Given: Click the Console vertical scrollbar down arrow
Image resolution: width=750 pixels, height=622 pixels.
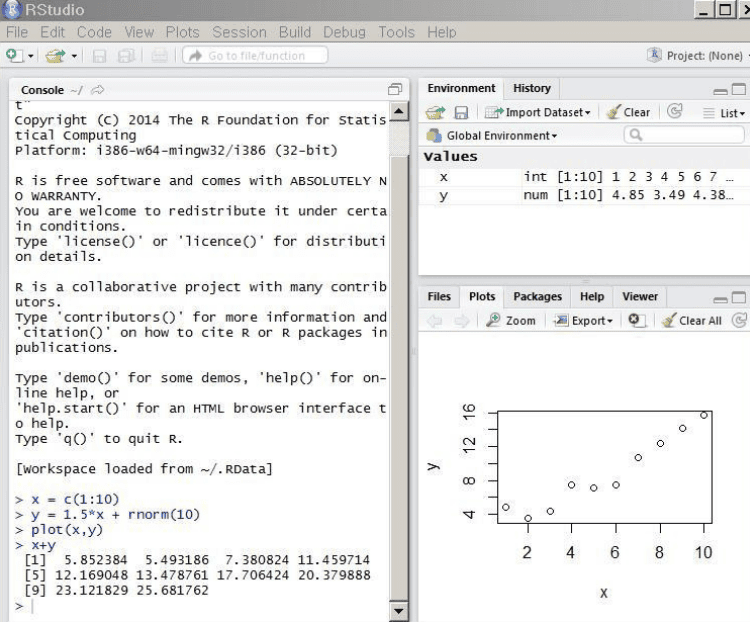Looking at the screenshot, I should click(x=399, y=611).
